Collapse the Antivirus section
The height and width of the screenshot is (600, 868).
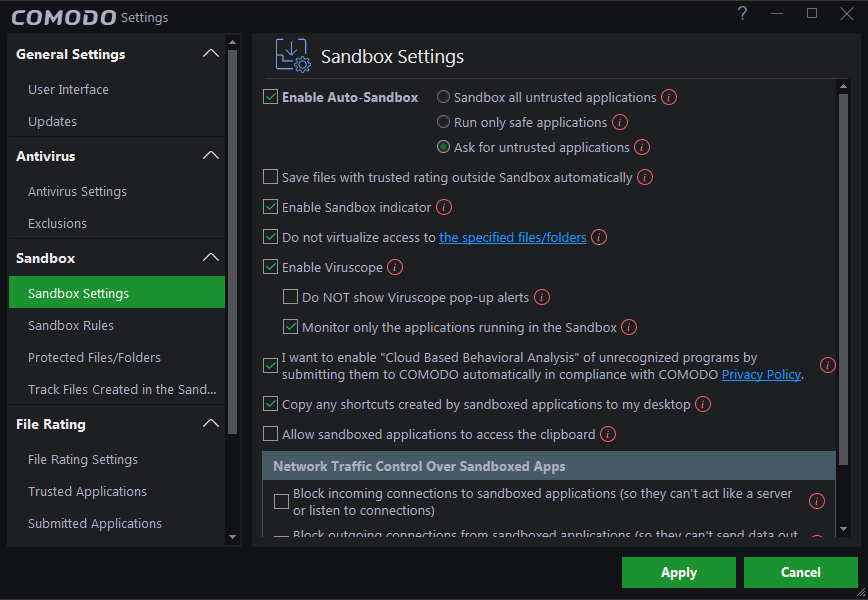(210, 156)
